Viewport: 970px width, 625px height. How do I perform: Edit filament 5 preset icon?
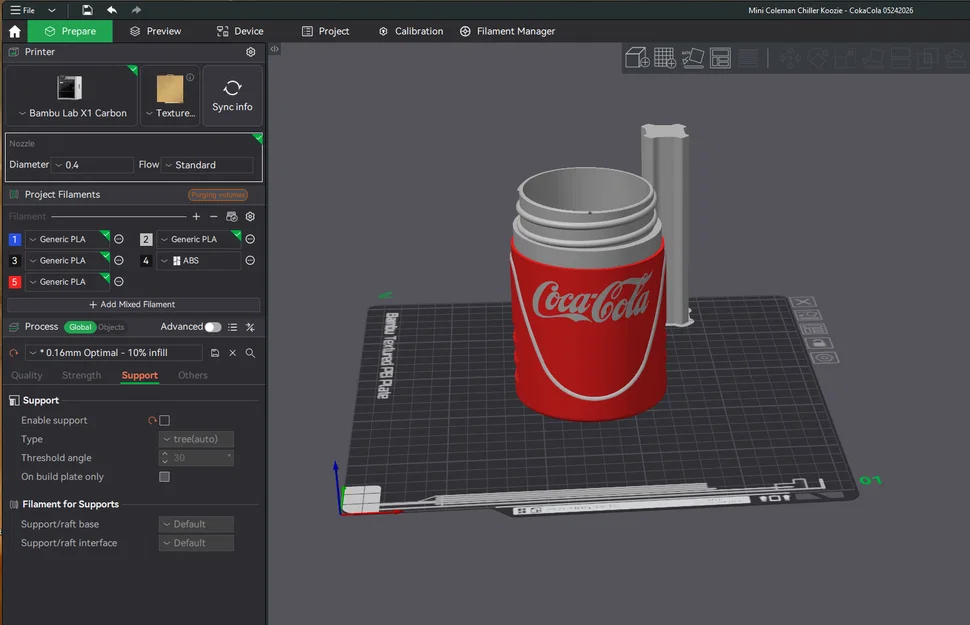[x=119, y=282]
